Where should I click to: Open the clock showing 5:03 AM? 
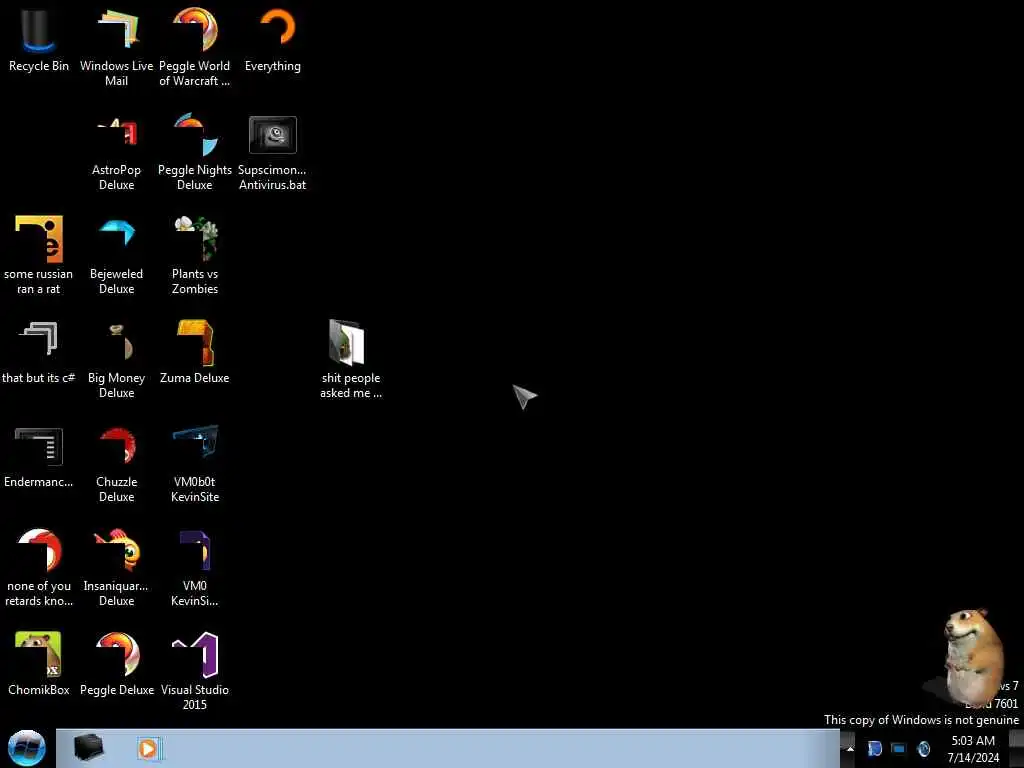(973, 749)
